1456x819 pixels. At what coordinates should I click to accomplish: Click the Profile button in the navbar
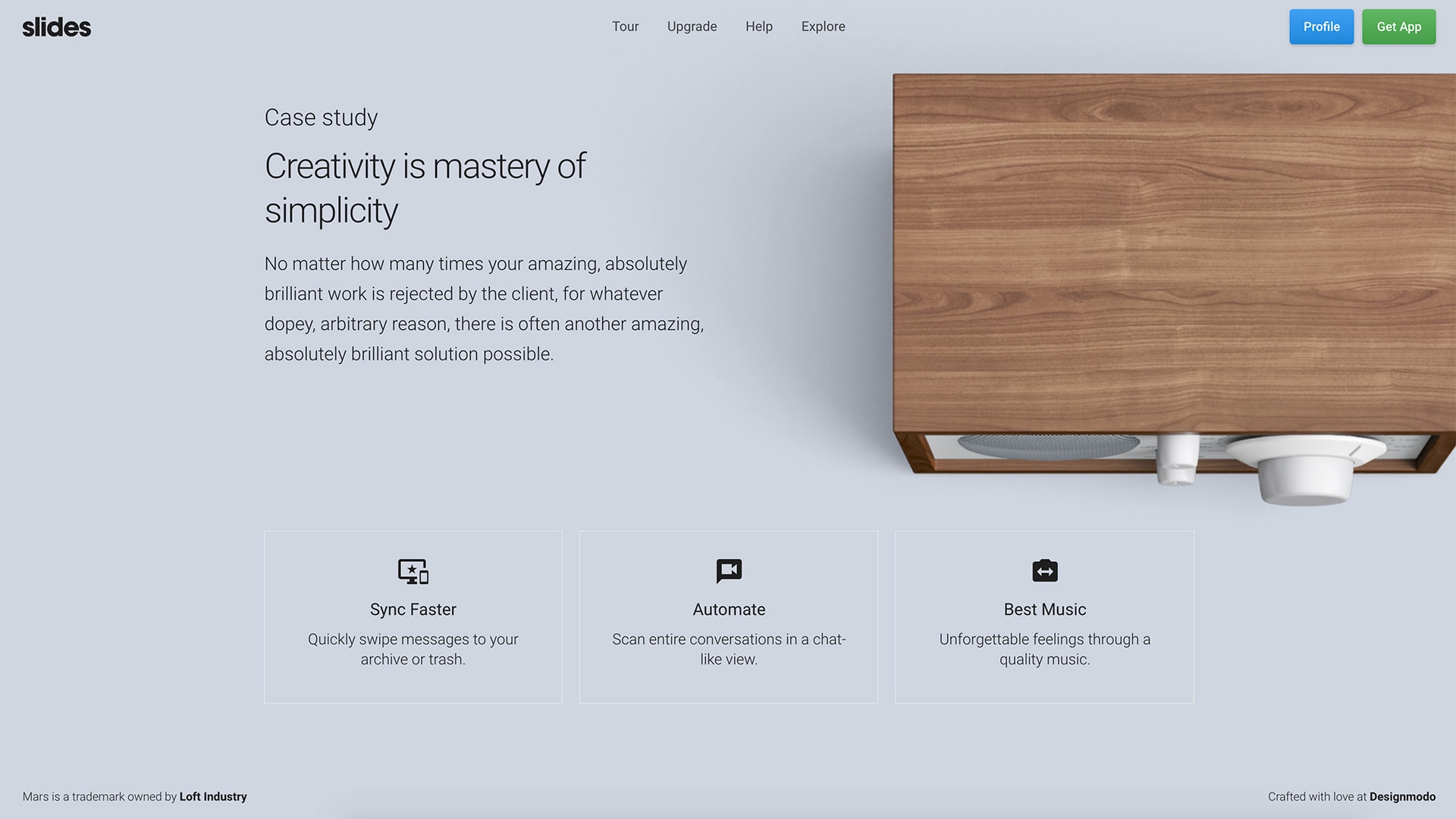[x=1321, y=26]
